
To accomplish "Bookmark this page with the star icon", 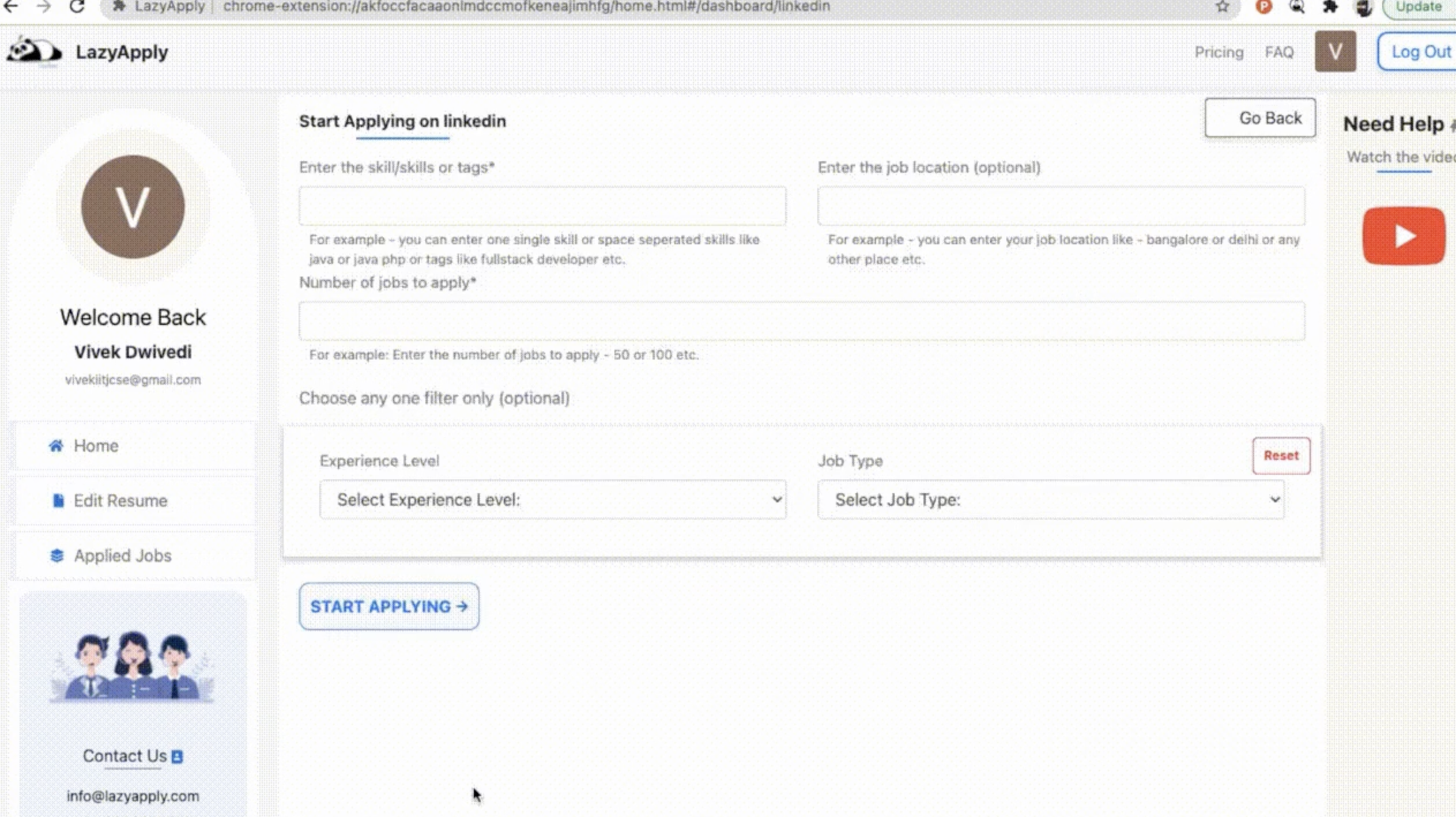I will pos(1223,6).
